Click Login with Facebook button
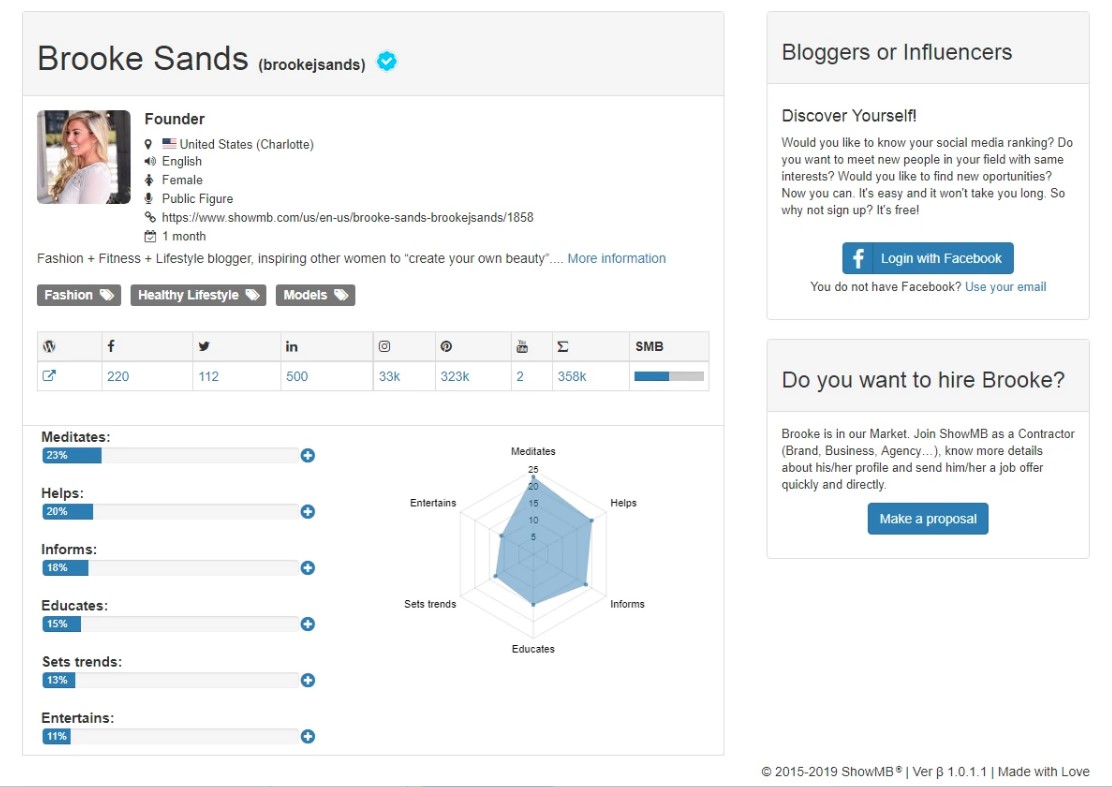This screenshot has height=787, width=1112. pyautogui.click(x=928, y=258)
